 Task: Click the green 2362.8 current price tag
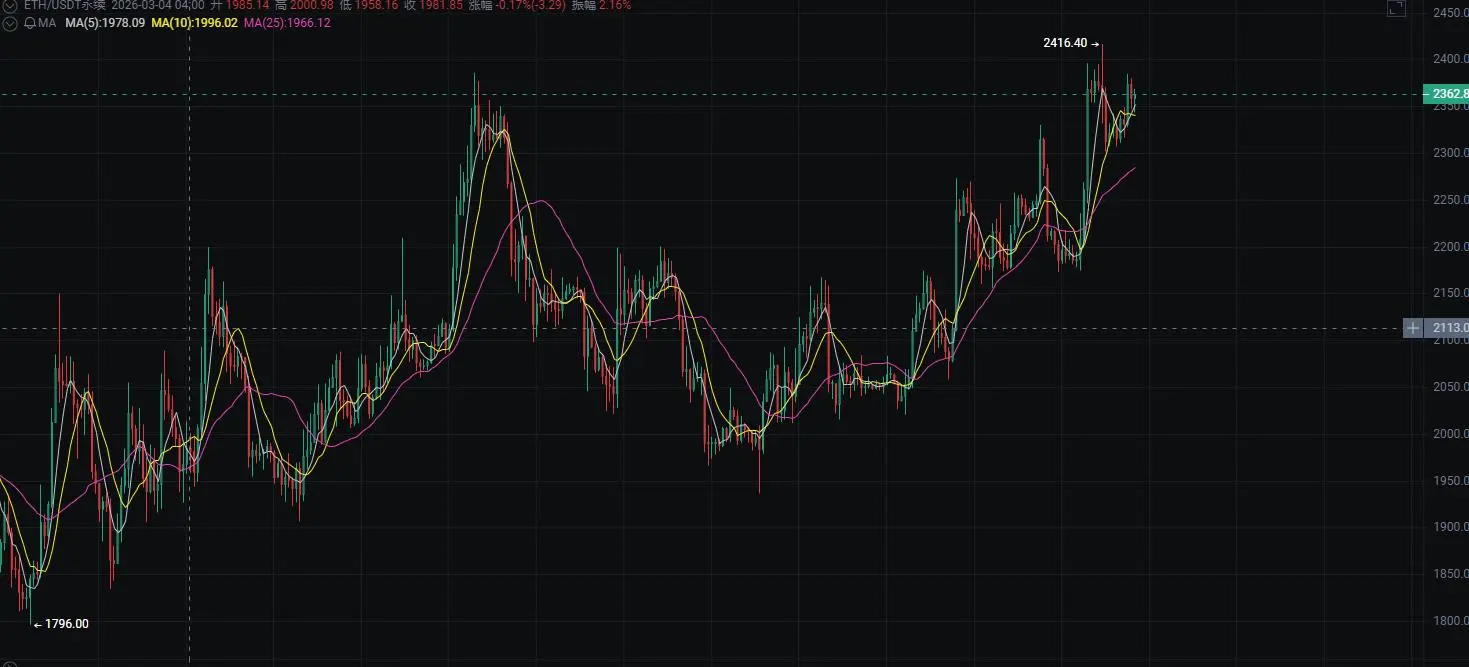point(1446,95)
